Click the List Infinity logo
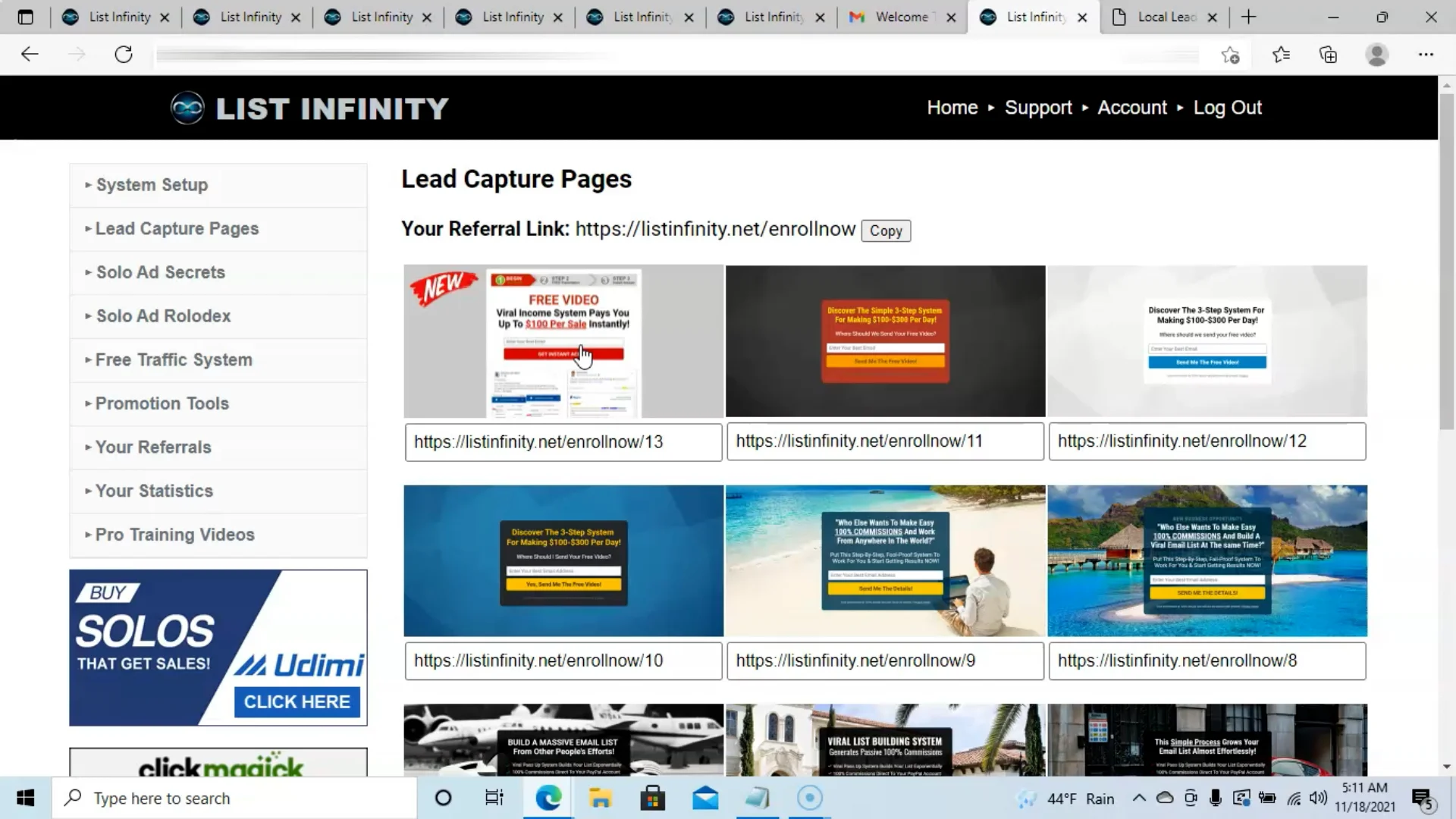 tap(310, 108)
